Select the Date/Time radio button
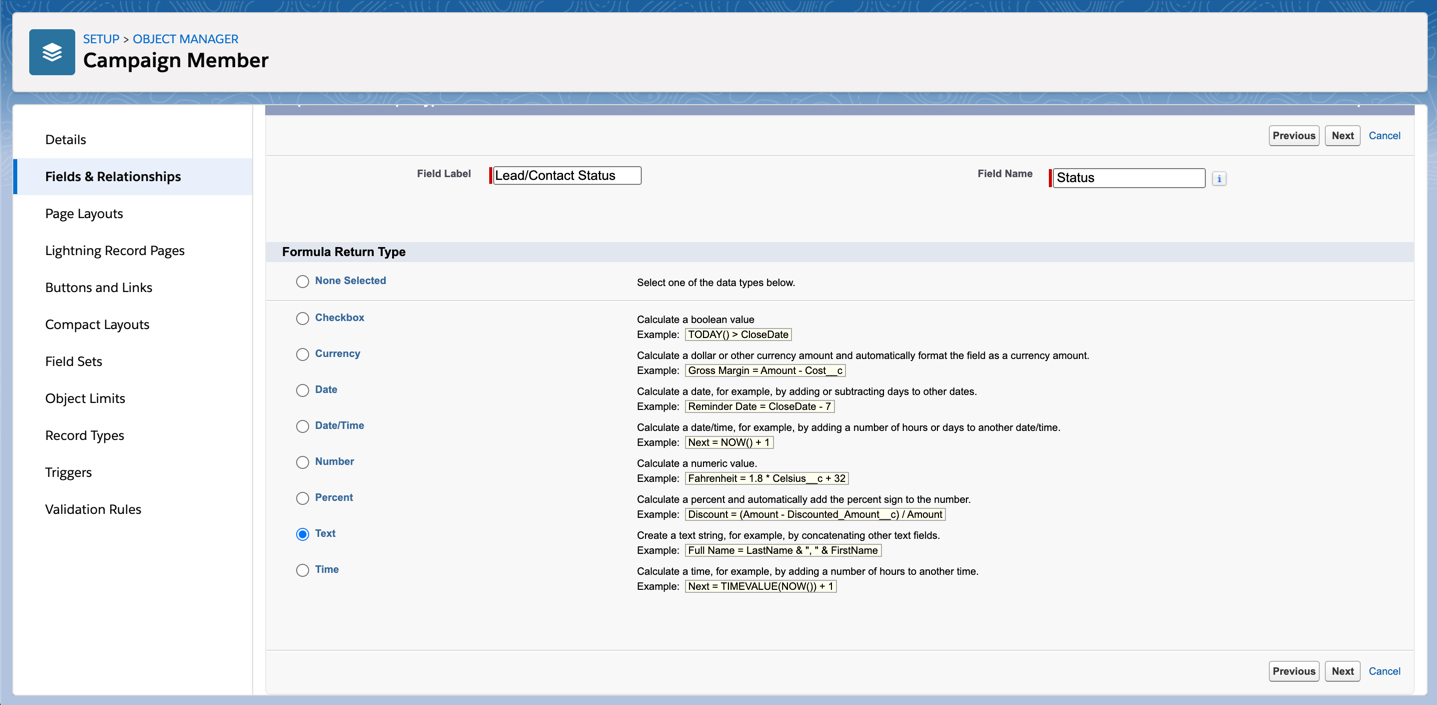 click(x=302, y=427)
